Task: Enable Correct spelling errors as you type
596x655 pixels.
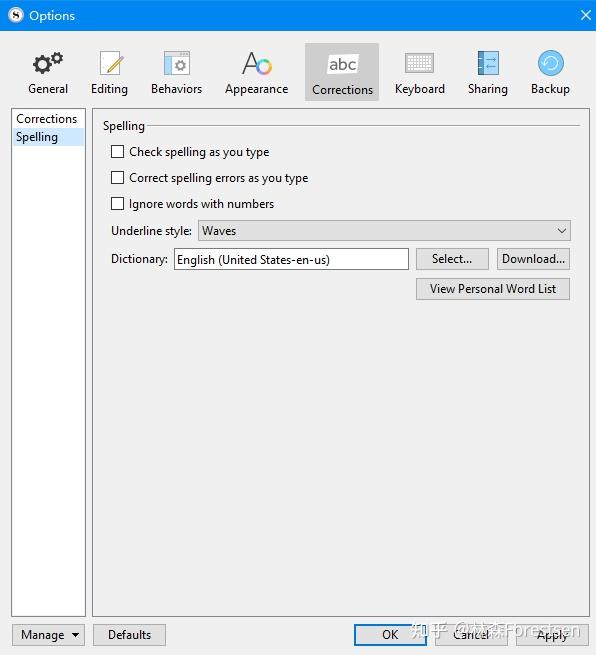Action: [x=117, y=178]
